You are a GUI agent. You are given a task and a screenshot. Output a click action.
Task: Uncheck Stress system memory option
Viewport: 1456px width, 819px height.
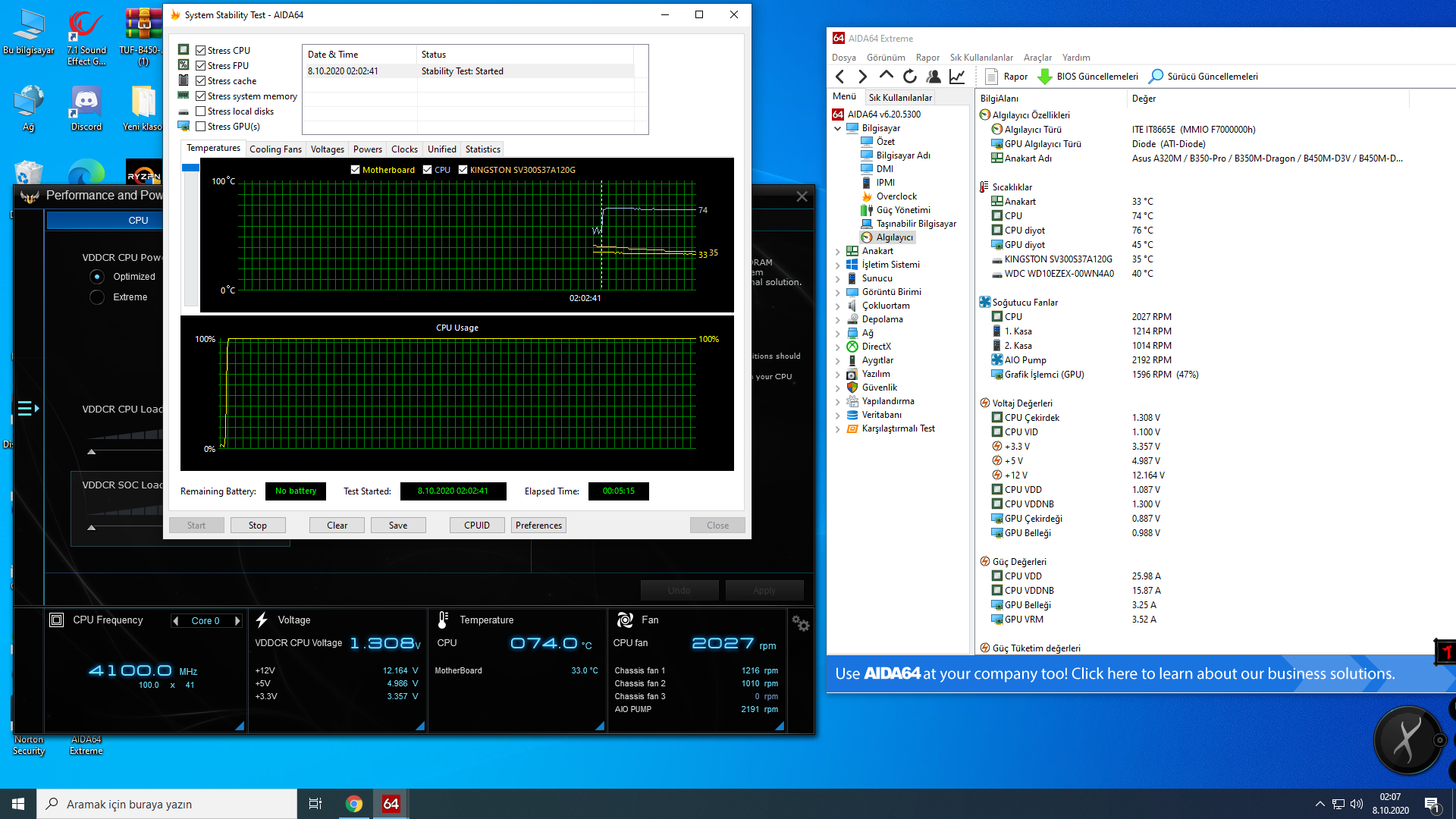[x=201, y=96]
